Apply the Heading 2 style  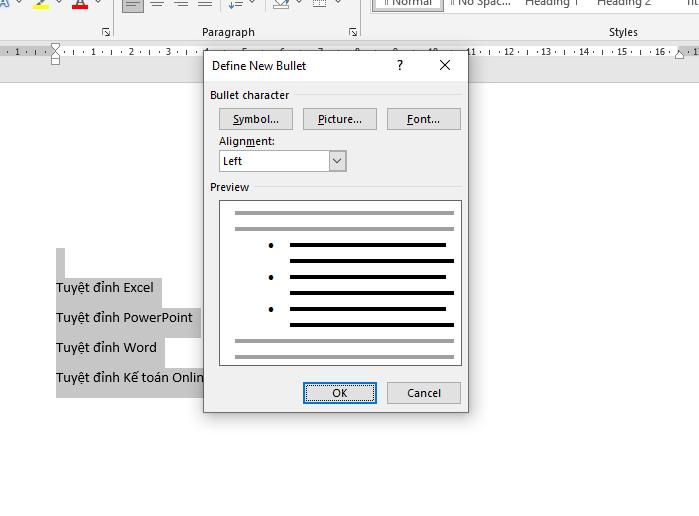[624, 4]
